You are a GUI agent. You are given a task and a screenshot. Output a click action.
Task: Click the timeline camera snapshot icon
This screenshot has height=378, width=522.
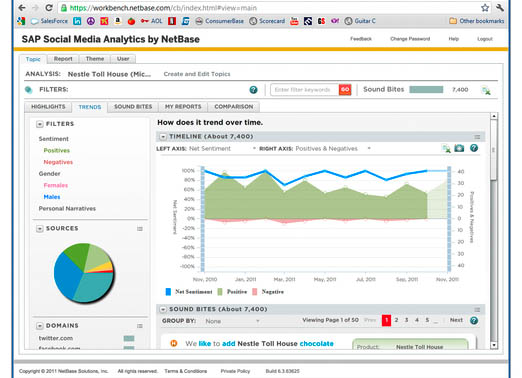coord(459,148)
